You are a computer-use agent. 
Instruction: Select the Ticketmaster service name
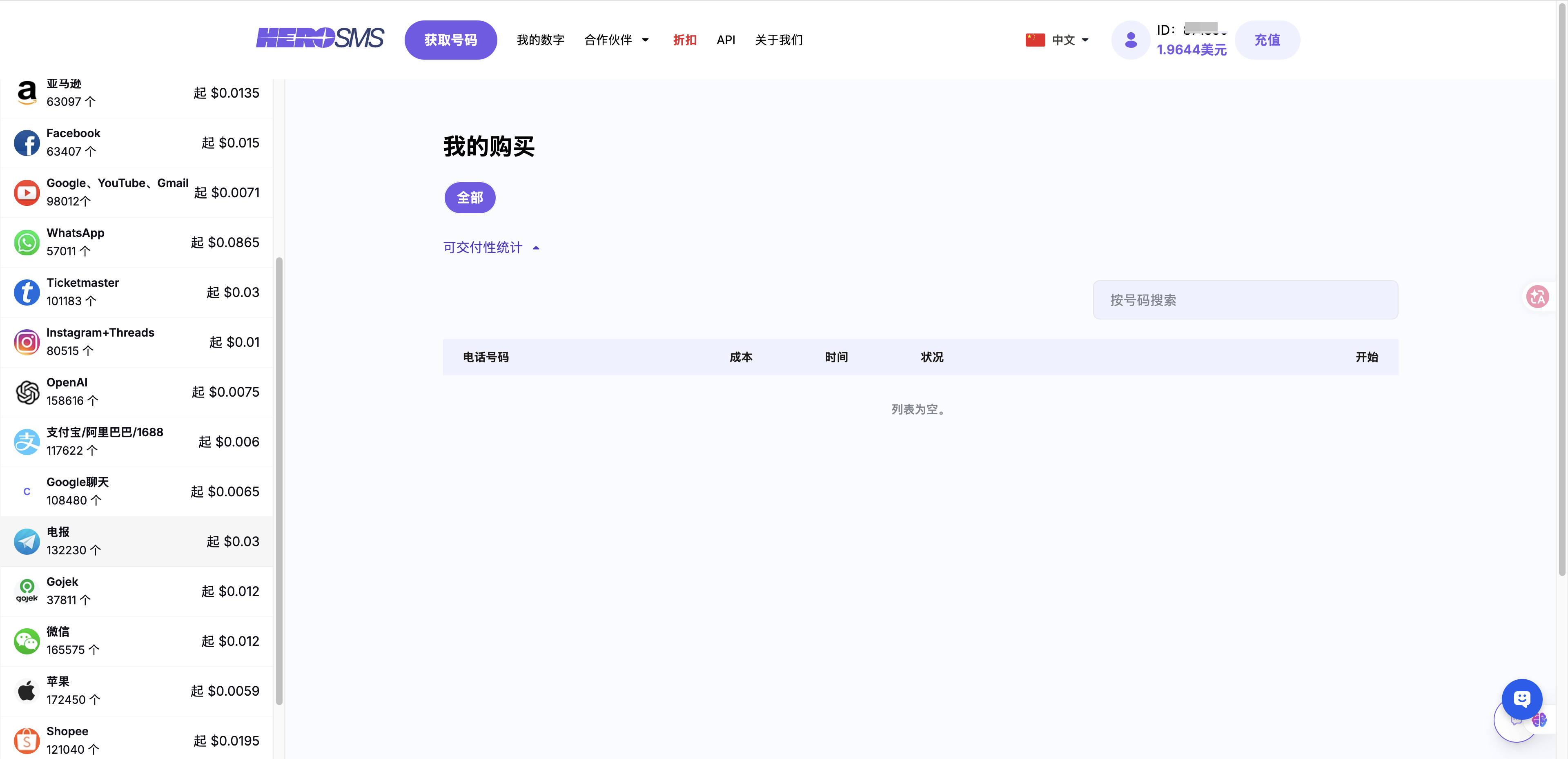tap(83, 283)
